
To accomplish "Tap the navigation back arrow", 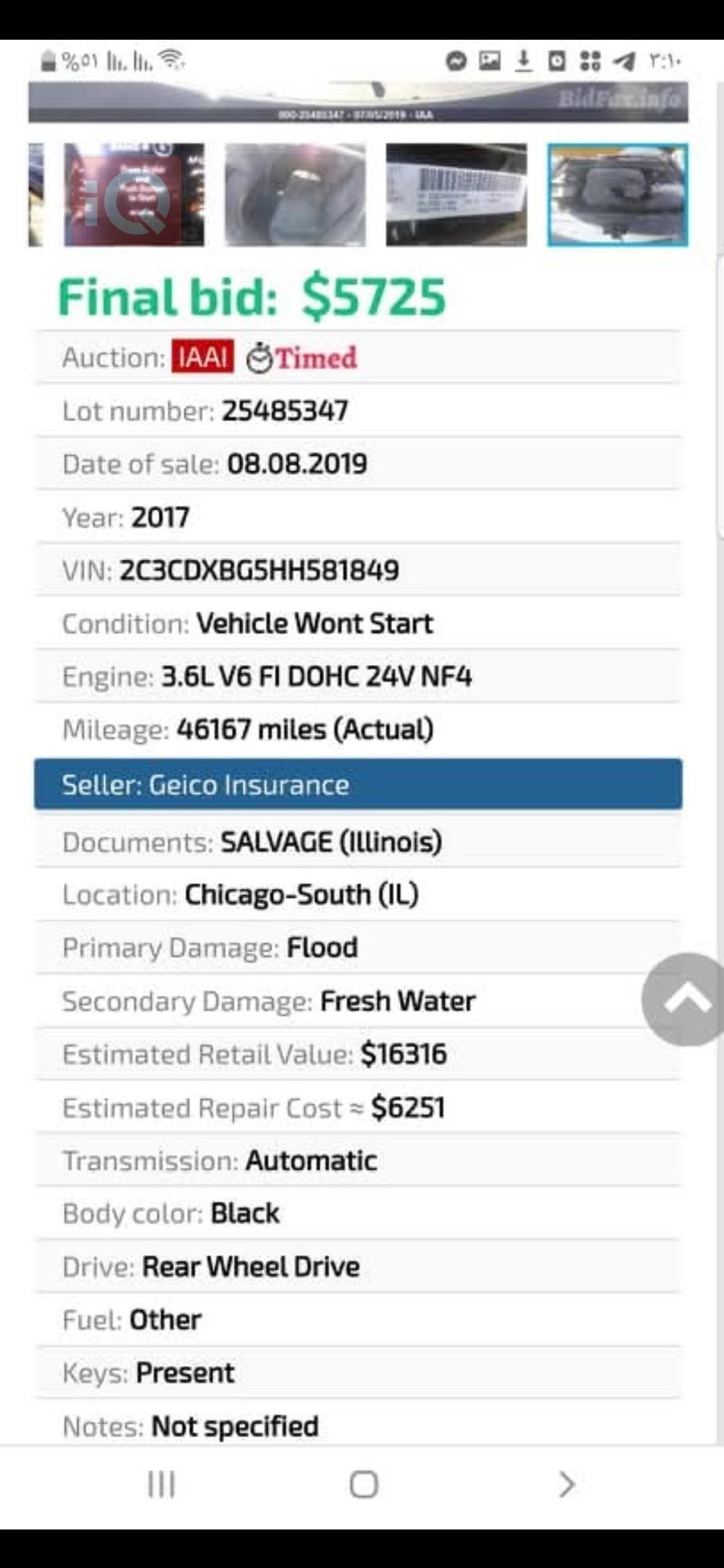I will click(567, 1485).
